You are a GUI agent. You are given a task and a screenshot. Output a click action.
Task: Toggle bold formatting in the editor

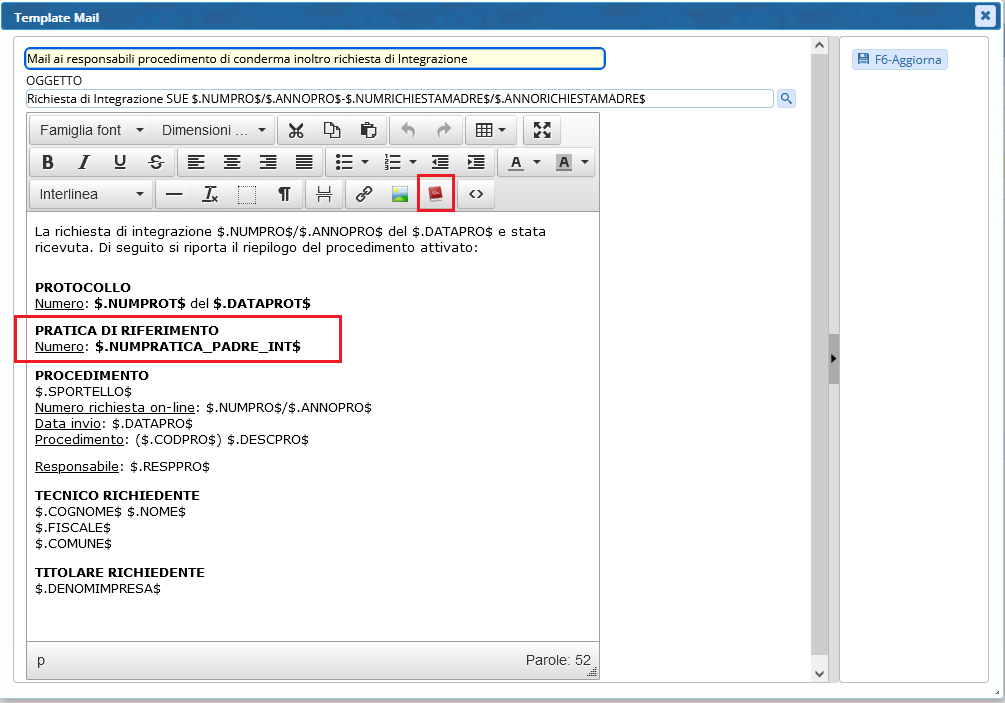click(47, 162)
